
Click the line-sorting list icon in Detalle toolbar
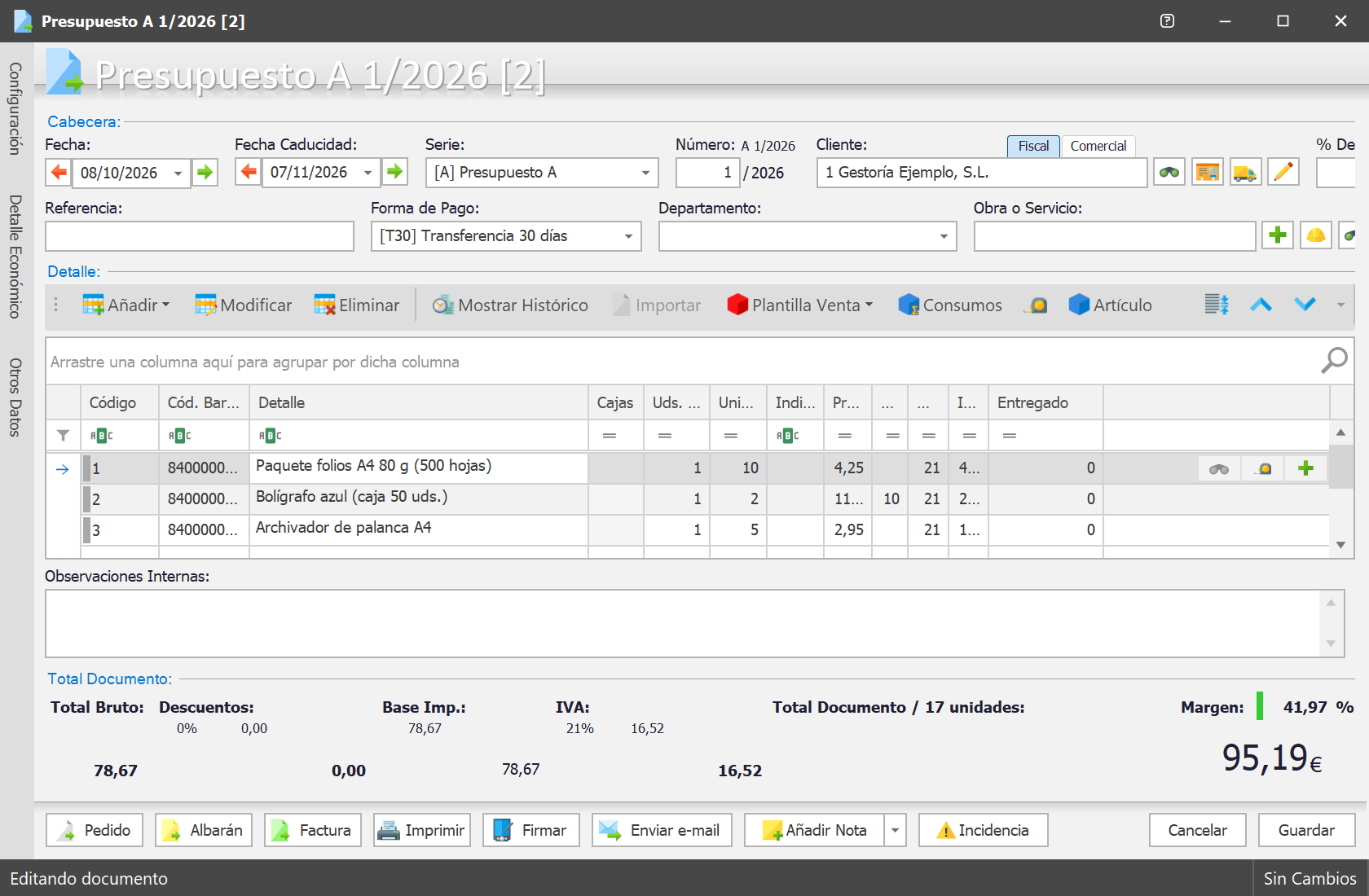coord(1217,305)
